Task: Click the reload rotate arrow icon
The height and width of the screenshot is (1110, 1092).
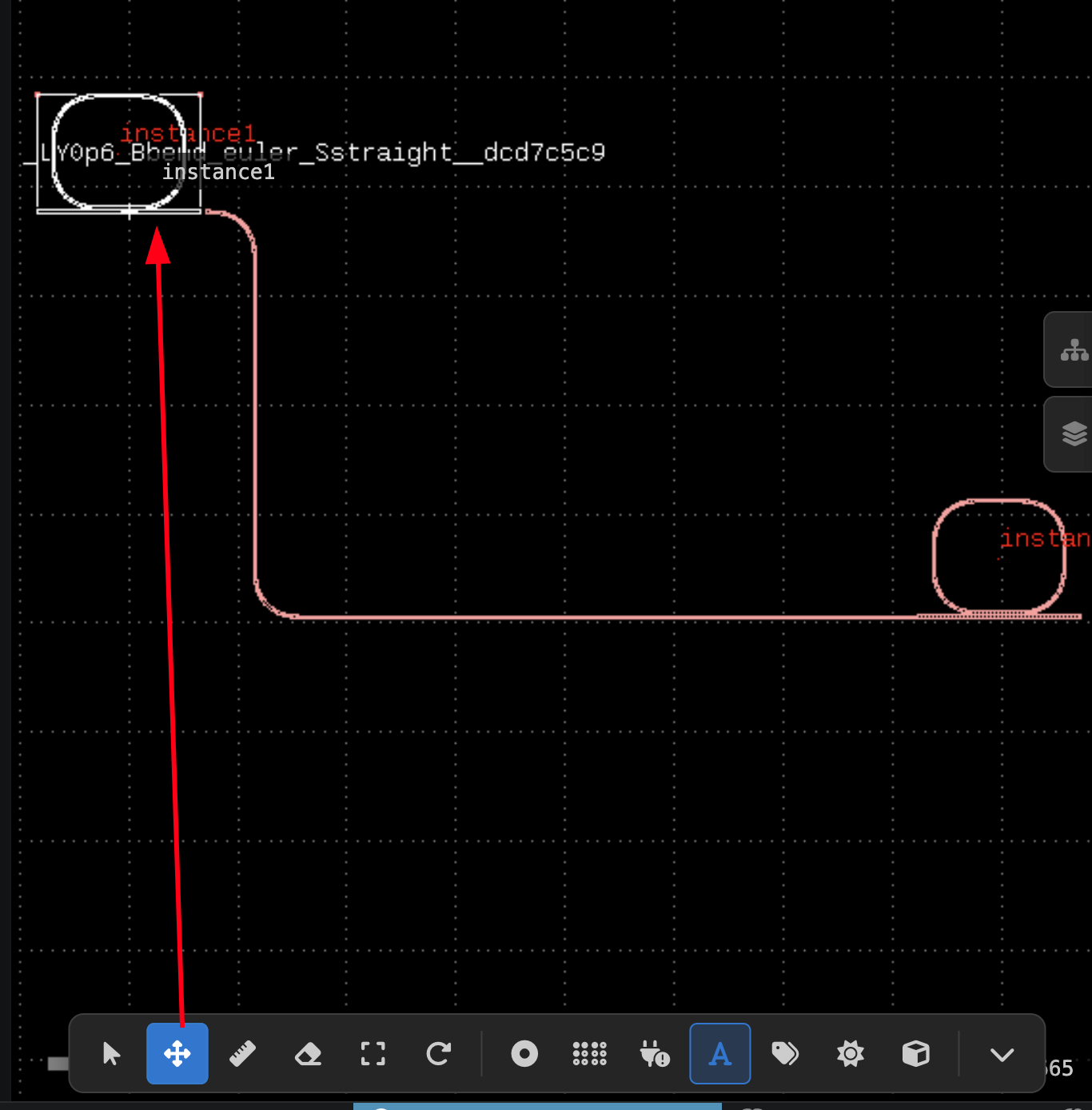Action: (x=438, y=1053)
